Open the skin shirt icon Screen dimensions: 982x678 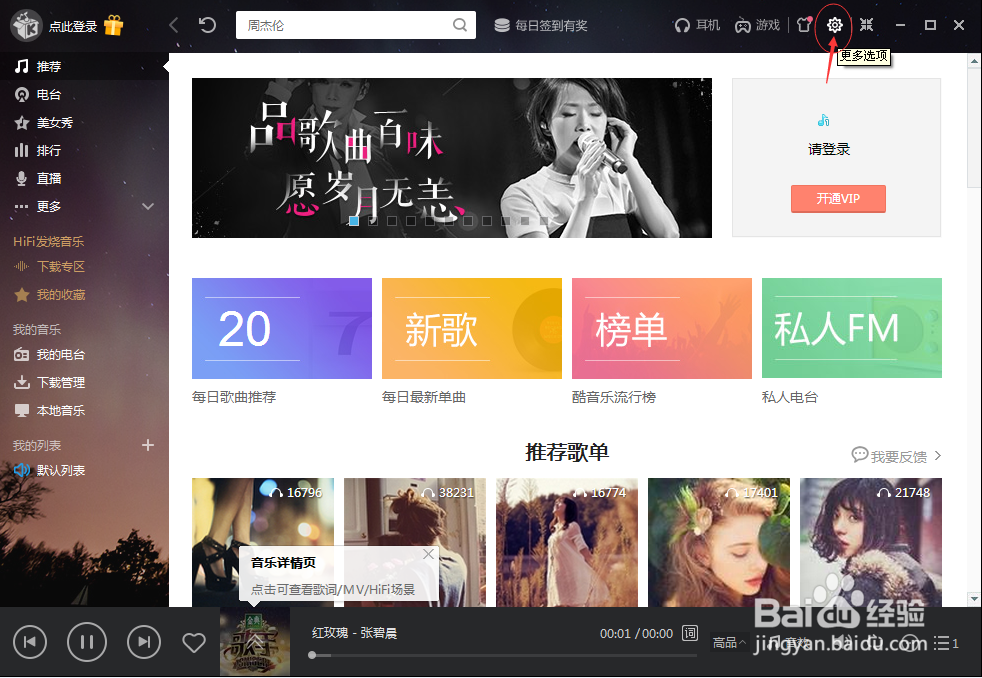pyautogui.click(x=804, y=25)
